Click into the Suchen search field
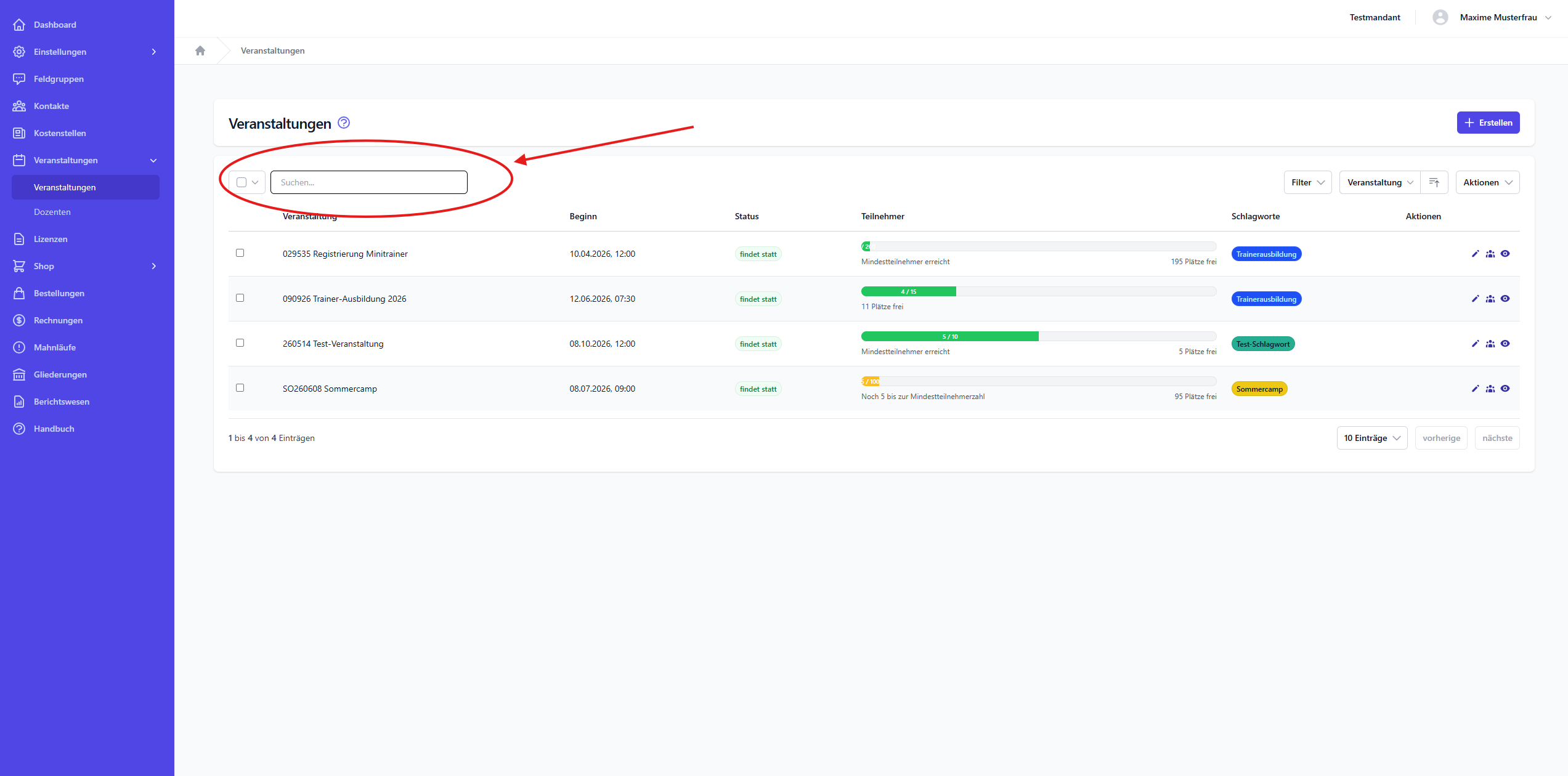This screenshot has height=776, width=1568. click(x=368, y=182)
